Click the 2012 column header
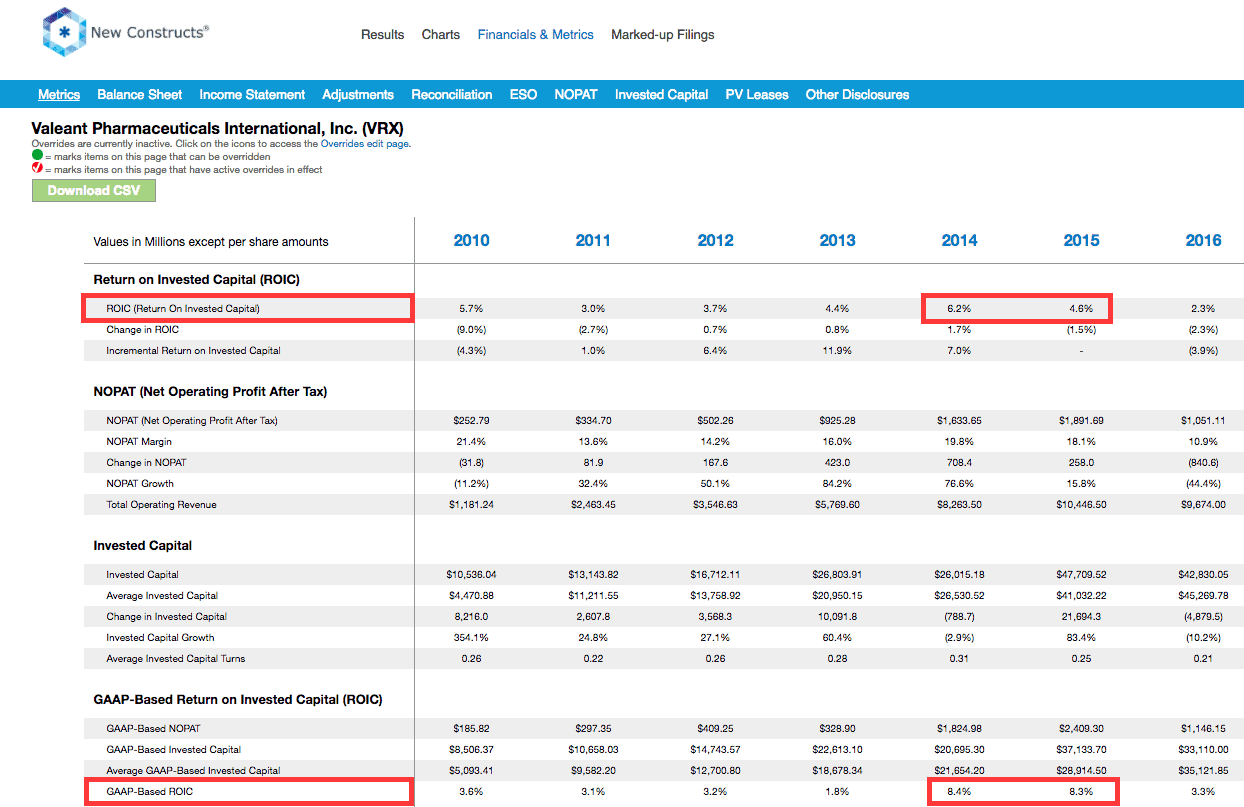 point(716,240)
